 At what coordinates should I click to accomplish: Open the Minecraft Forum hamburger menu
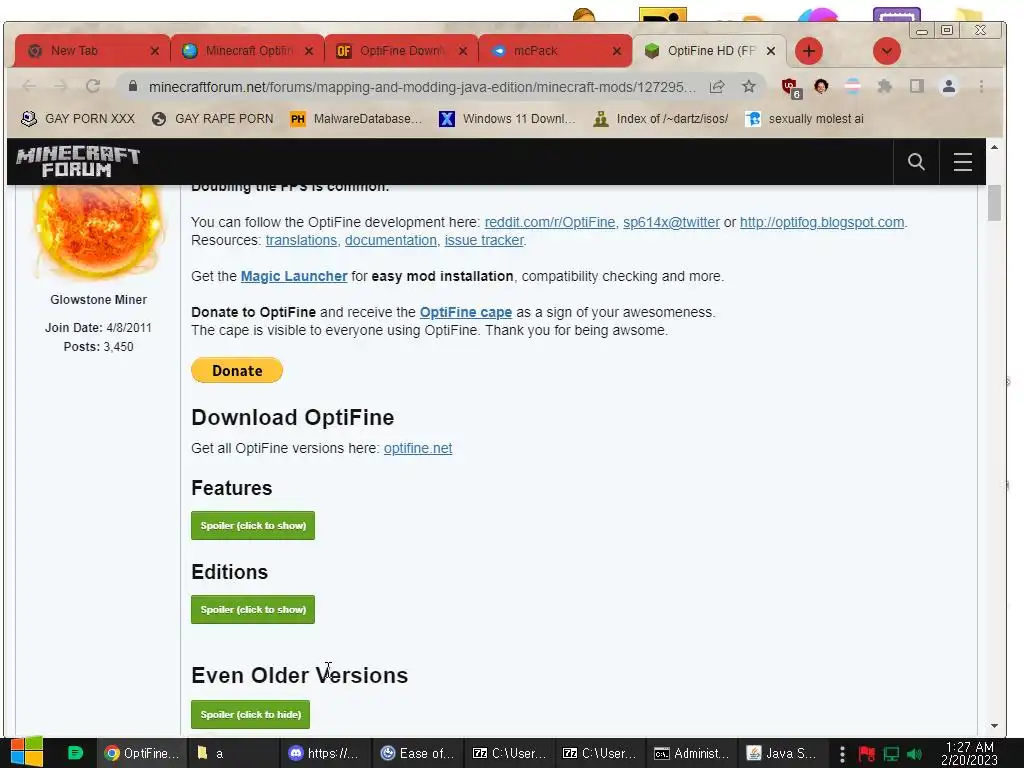click(x=963, y=161)
